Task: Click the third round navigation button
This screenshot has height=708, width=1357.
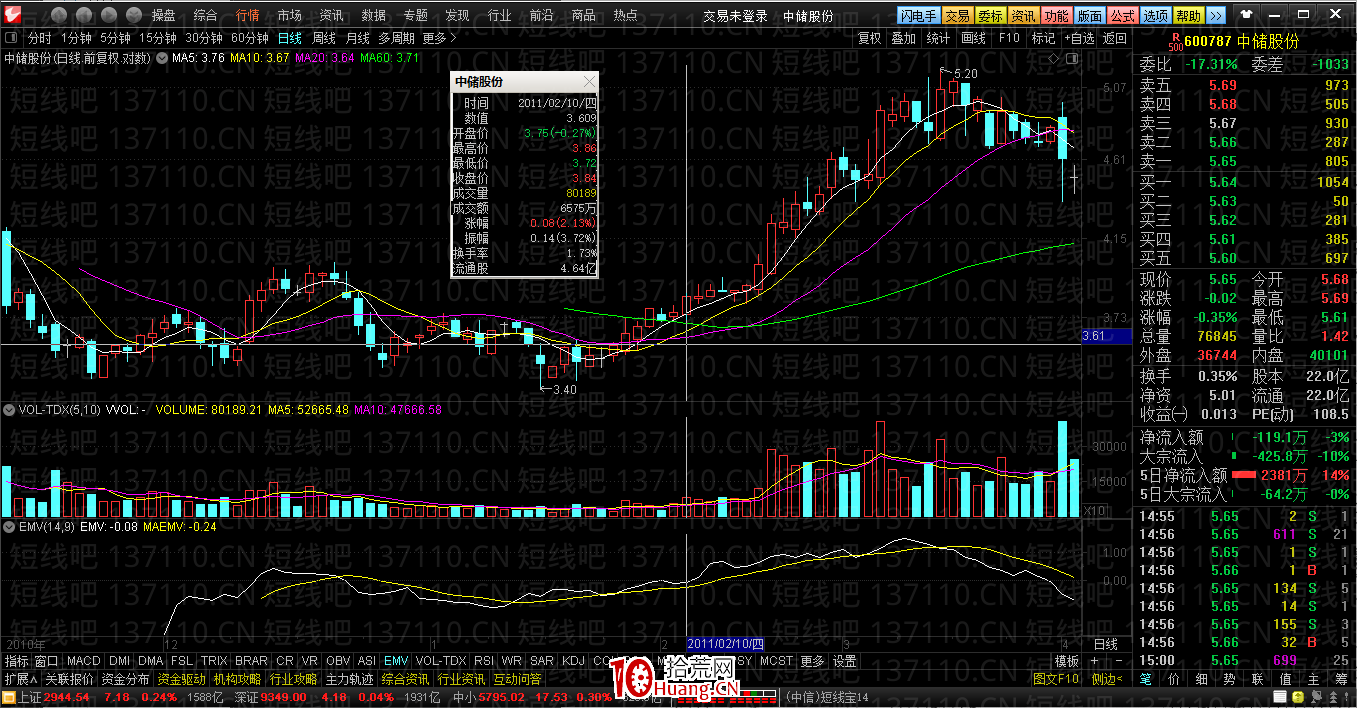Action: pyautogui.click(x=109, y=15)
